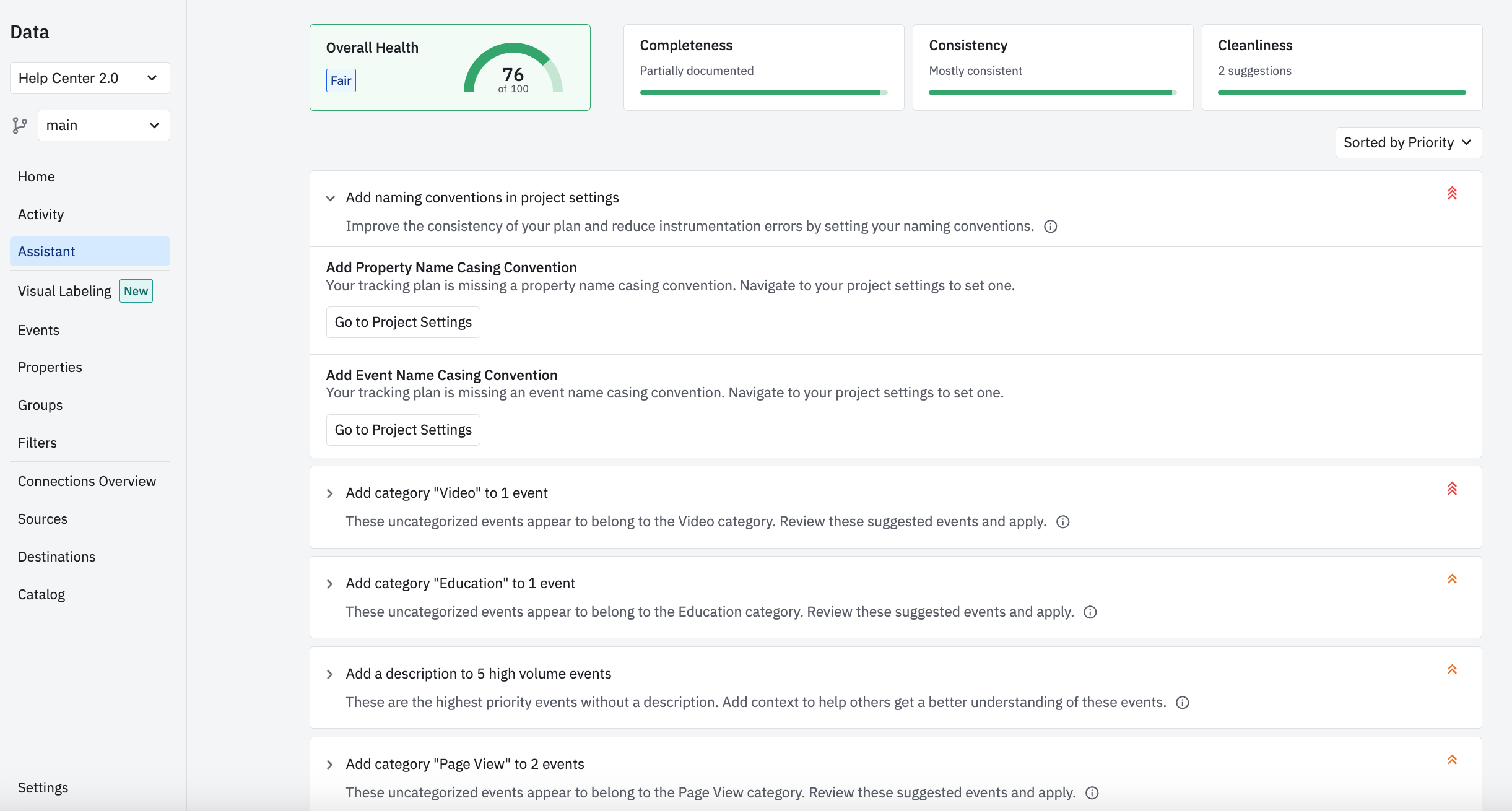Open Visual Labeling in the sidebar
This screenshot has width=1512, height=811.
[x=64, y=291]
